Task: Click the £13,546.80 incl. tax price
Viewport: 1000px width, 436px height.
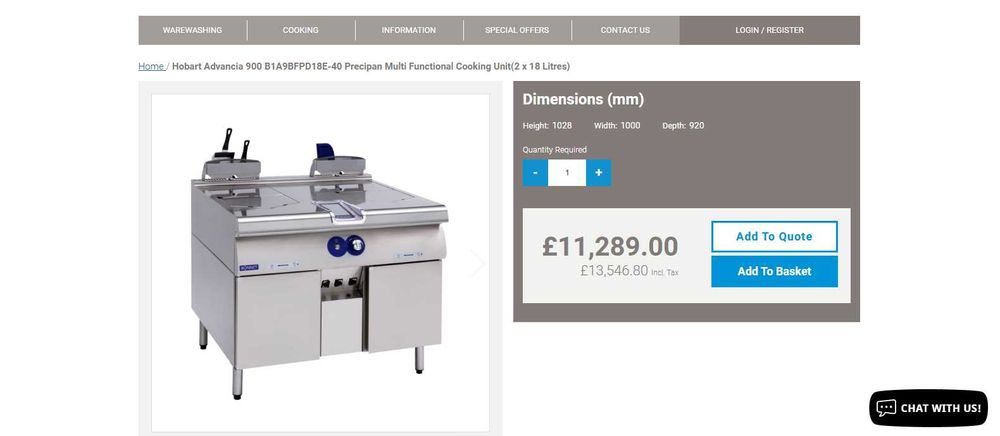Action: 629,271
